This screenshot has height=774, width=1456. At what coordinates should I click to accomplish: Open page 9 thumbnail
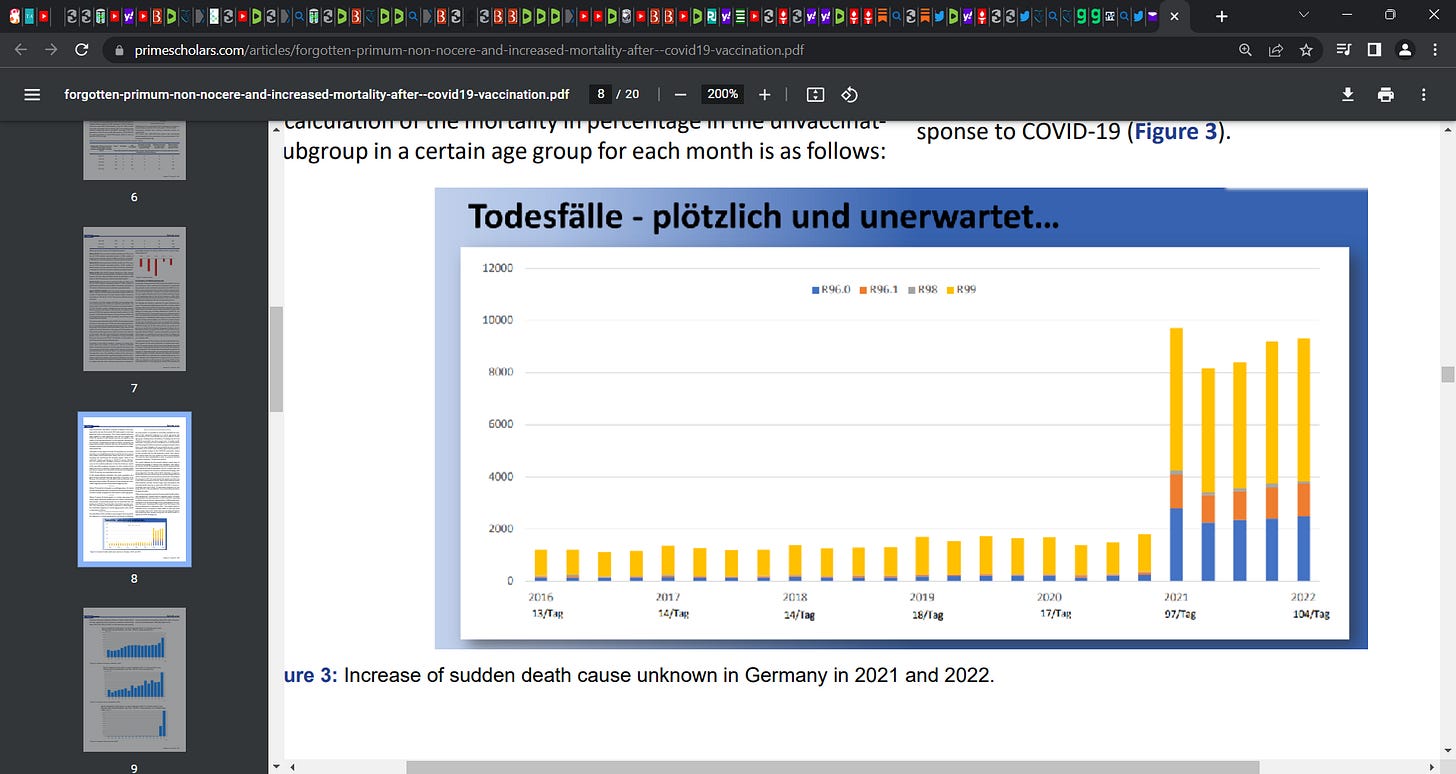pos(134,679)
